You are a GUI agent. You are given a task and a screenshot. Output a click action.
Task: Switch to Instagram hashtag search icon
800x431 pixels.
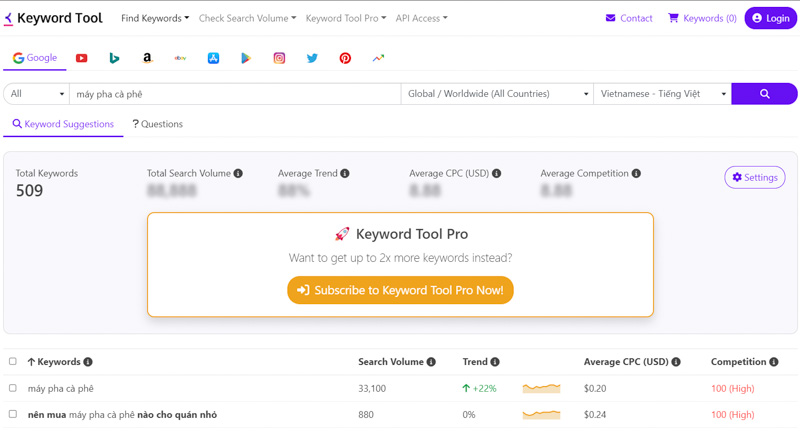coord(279,58)
